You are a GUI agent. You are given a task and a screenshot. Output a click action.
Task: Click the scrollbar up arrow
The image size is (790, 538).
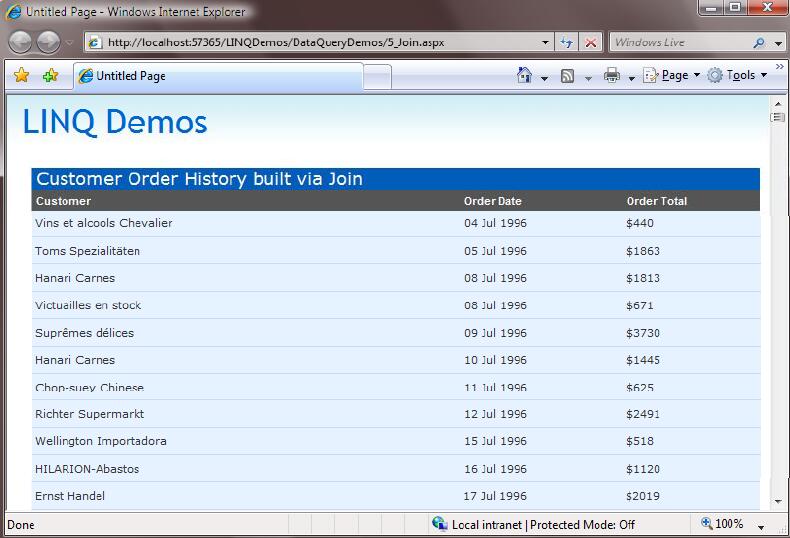pyautogui.click(x=778, y=103)
